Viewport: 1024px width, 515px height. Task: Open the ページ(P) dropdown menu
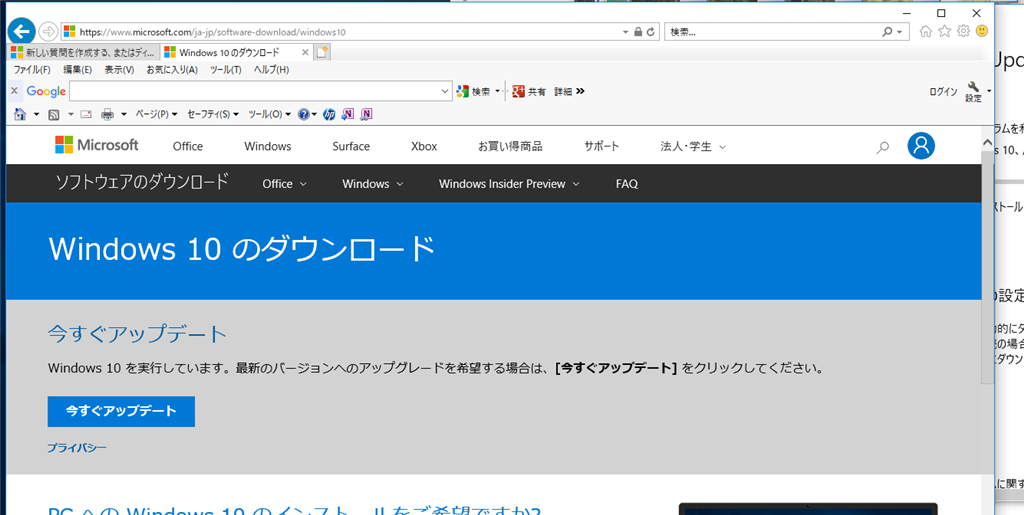point(156,114)
